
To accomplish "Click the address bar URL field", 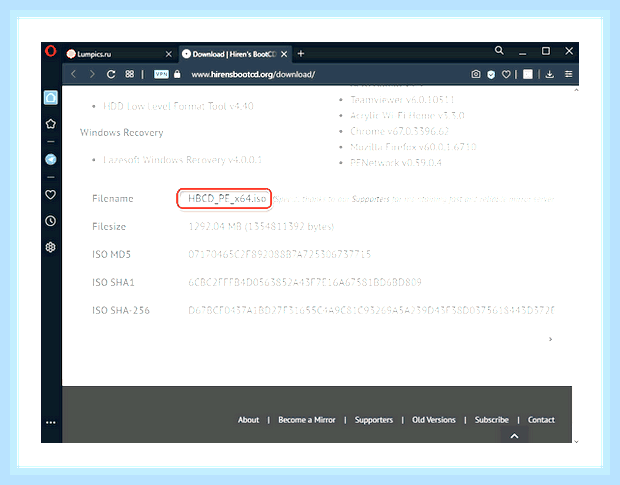I will 253,74.
